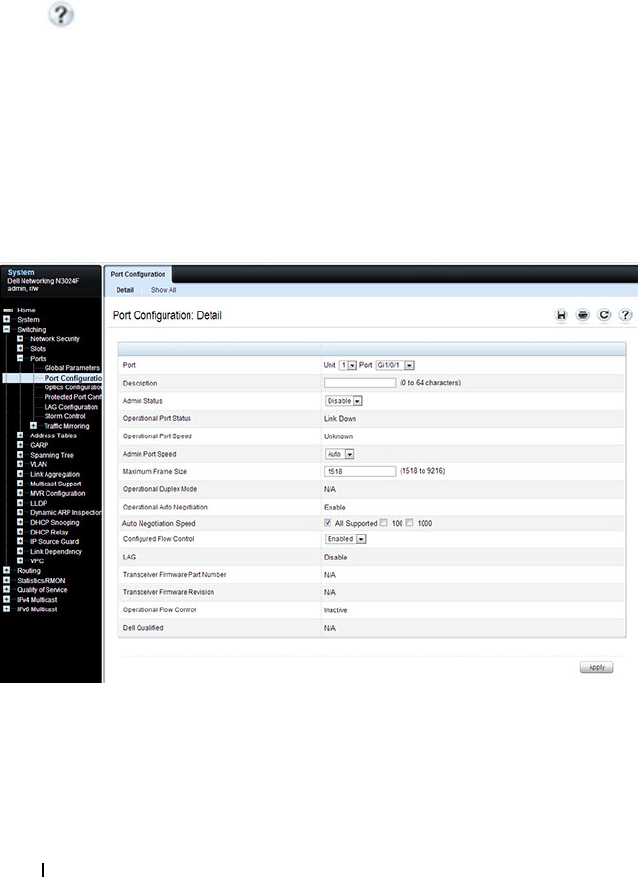
Task: Open the Admin Port Speed dropdown
Action: [x=340, y=454]
